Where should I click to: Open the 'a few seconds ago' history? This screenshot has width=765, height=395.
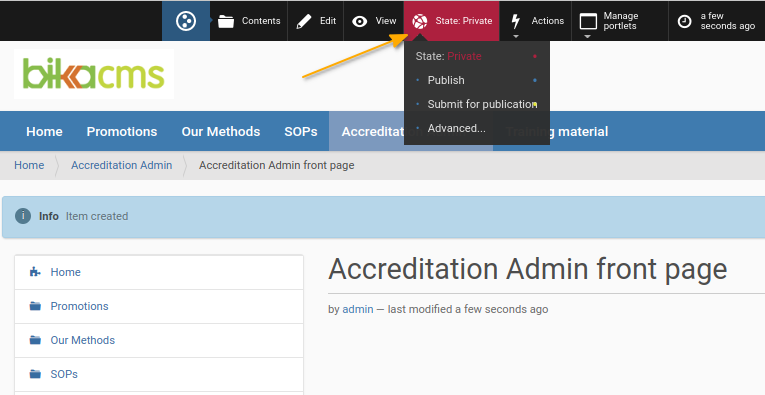click(716, 21)
